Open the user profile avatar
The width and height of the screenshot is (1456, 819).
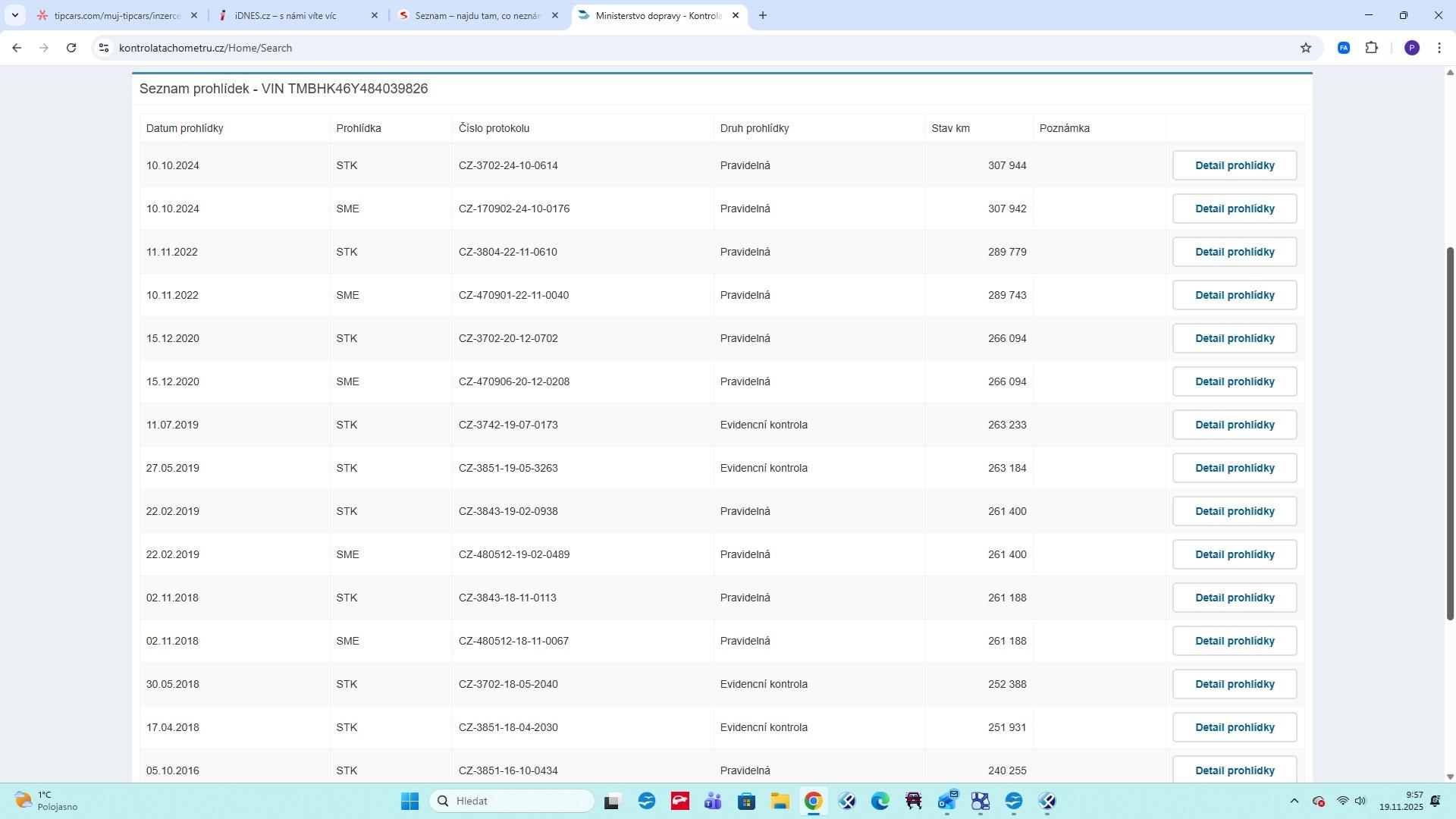click(x=1411, y=48)
